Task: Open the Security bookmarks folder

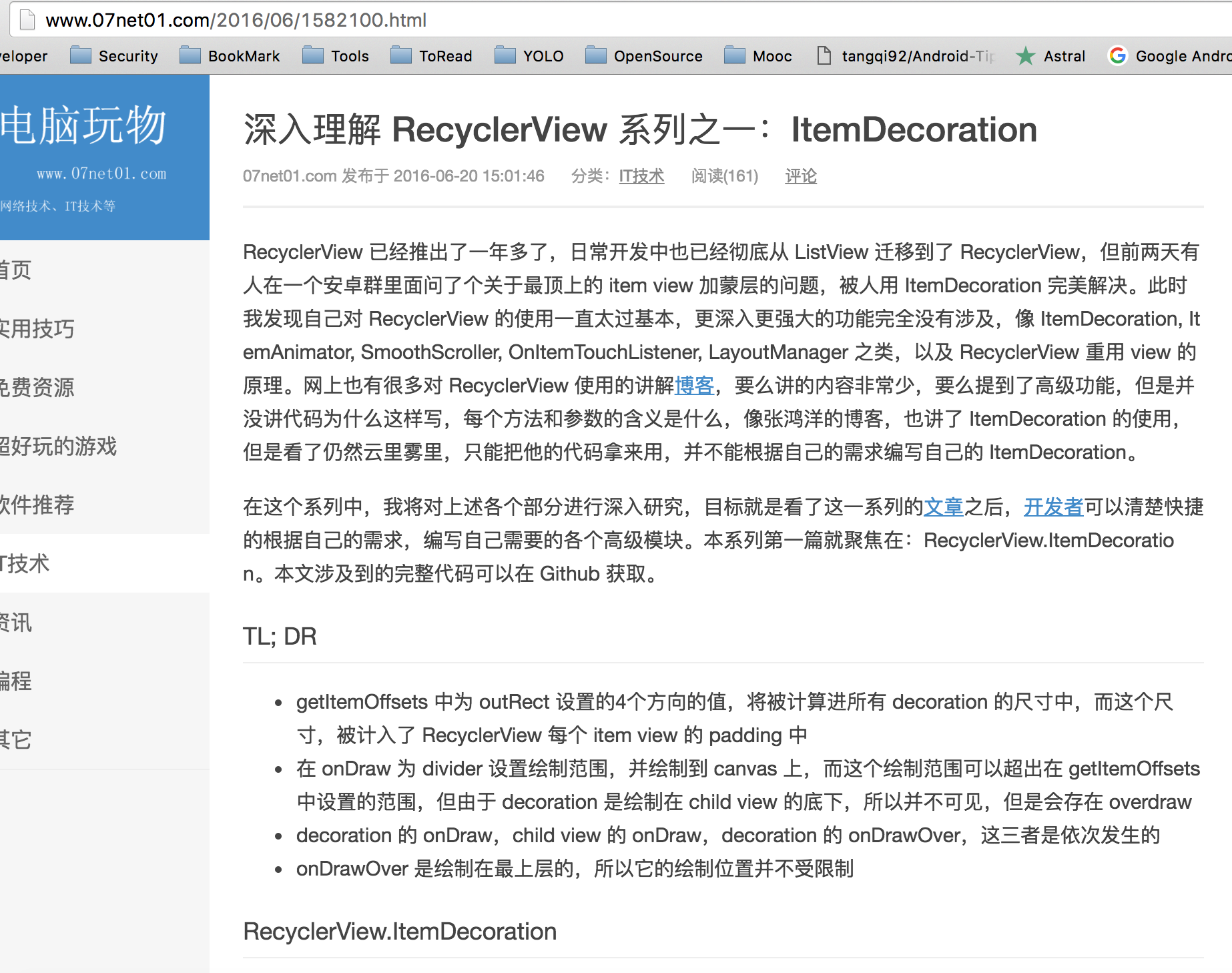Action: pyautogui.click(x=114, y=56)
